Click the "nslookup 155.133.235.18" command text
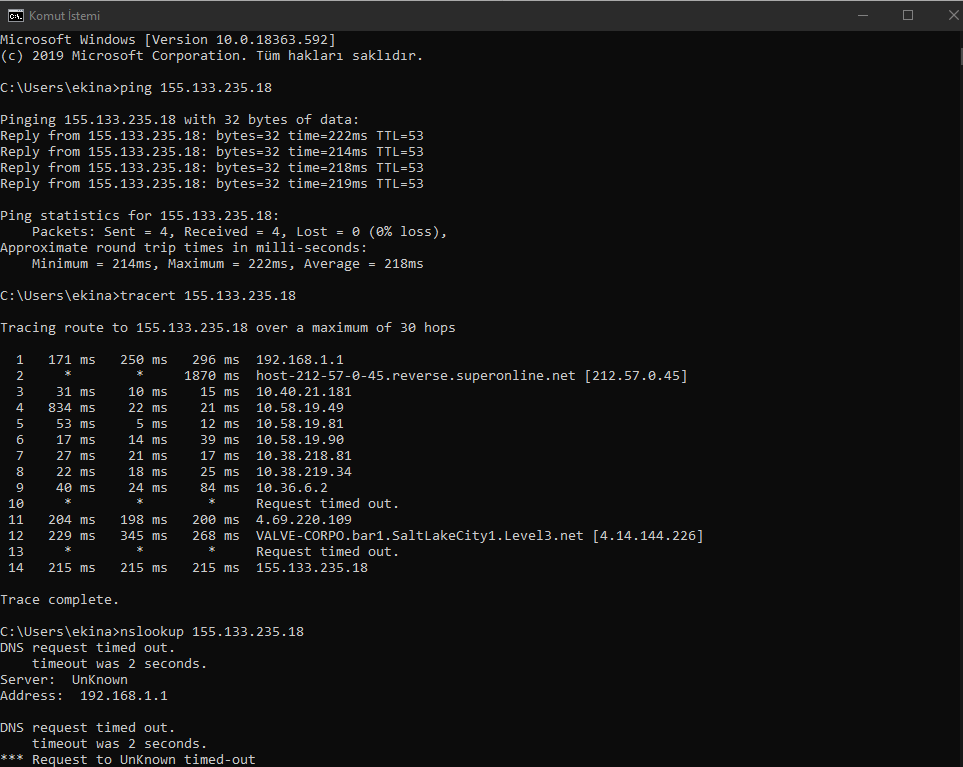Viewport: 963px width, 767px height. [211, 632]
